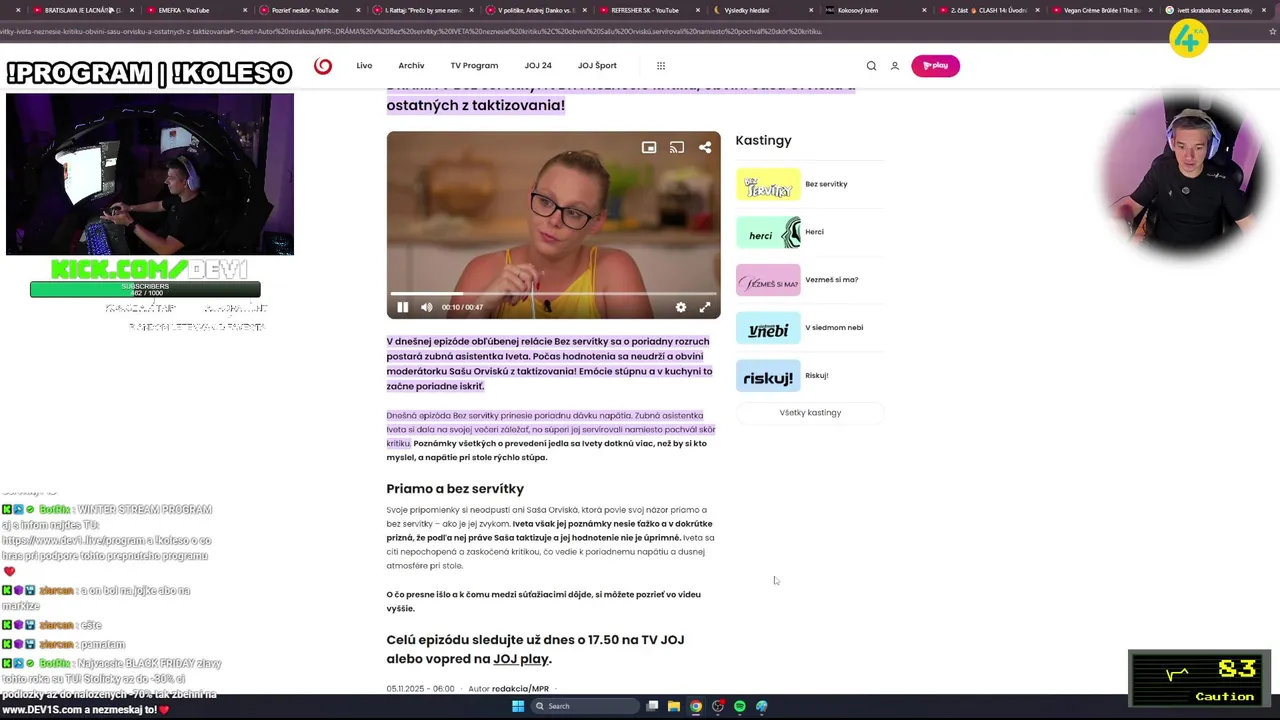Pause the playing video
1280x720 pixels.
click(x=403, y=307)
